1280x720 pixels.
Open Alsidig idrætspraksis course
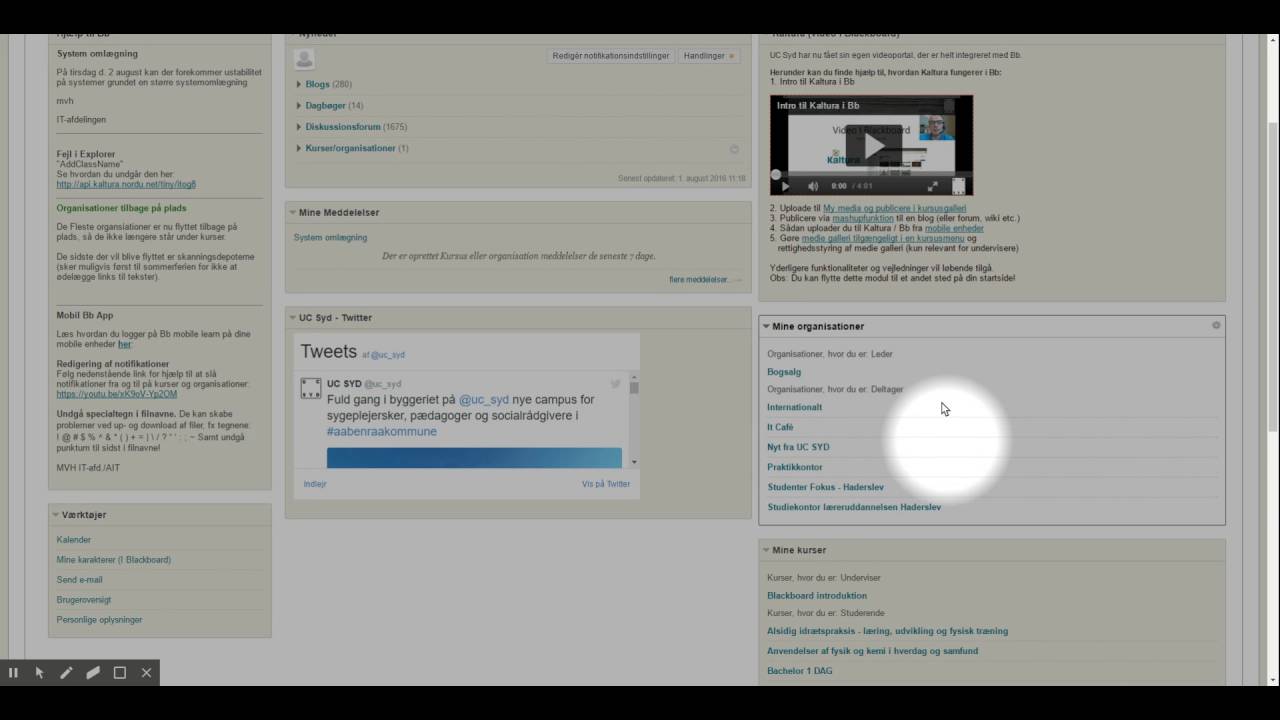[887, 631]
